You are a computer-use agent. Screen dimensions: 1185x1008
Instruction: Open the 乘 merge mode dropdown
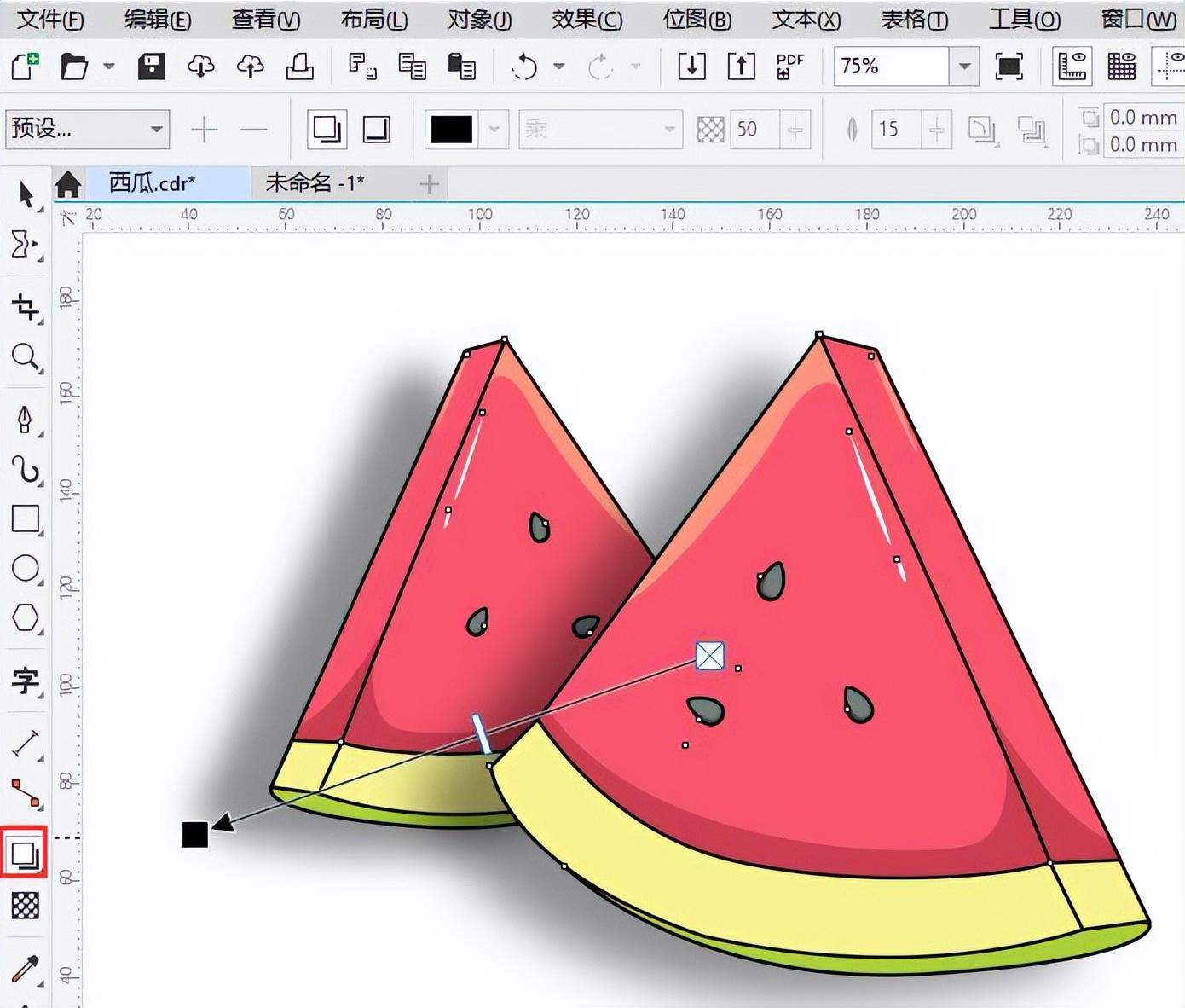600,130
